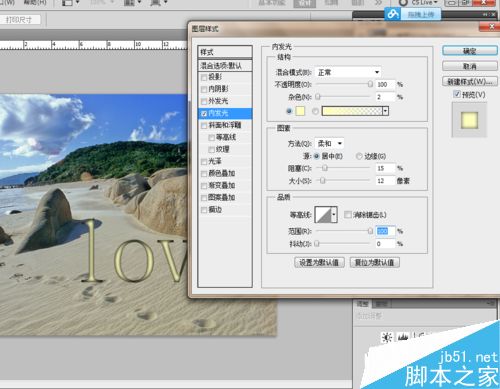Image resolution: width=500 pixels, height=389 pixels.
Task: Enable the 外发光 outer glow checkbox
Action: pyautogui.click(x=204, y=101)
